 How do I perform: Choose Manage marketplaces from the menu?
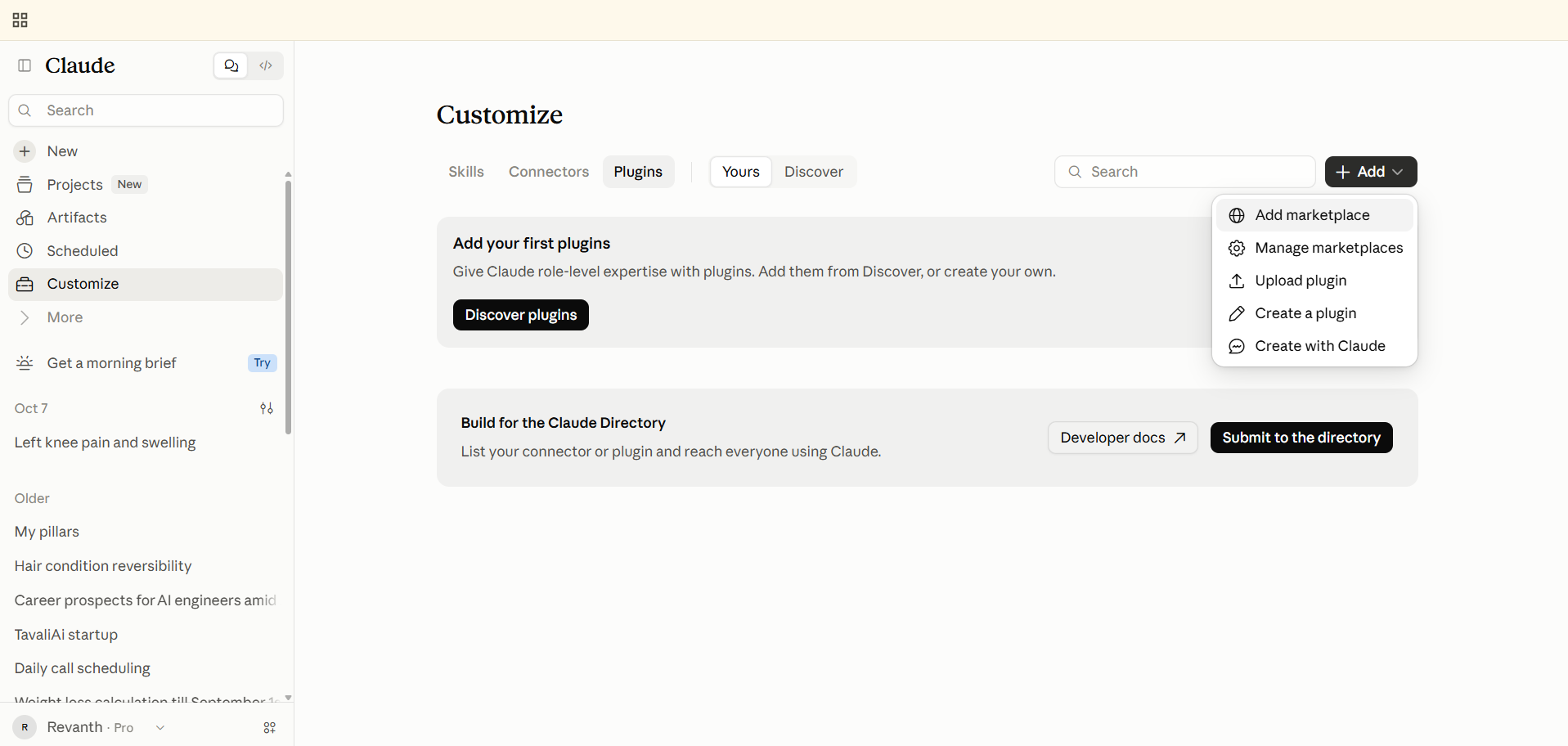[x=1314, y=248]
